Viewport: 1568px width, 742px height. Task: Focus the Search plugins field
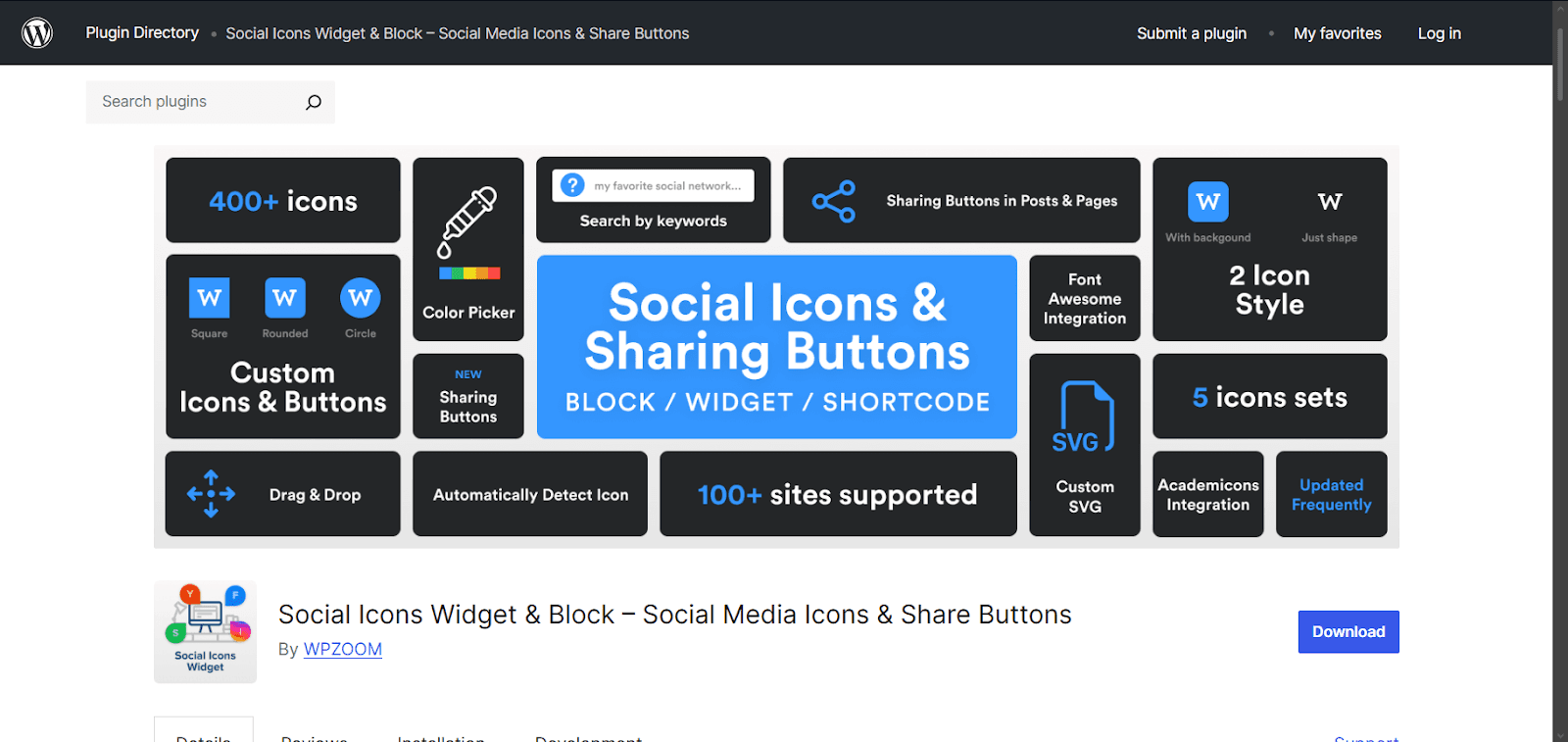pos(211,102)
